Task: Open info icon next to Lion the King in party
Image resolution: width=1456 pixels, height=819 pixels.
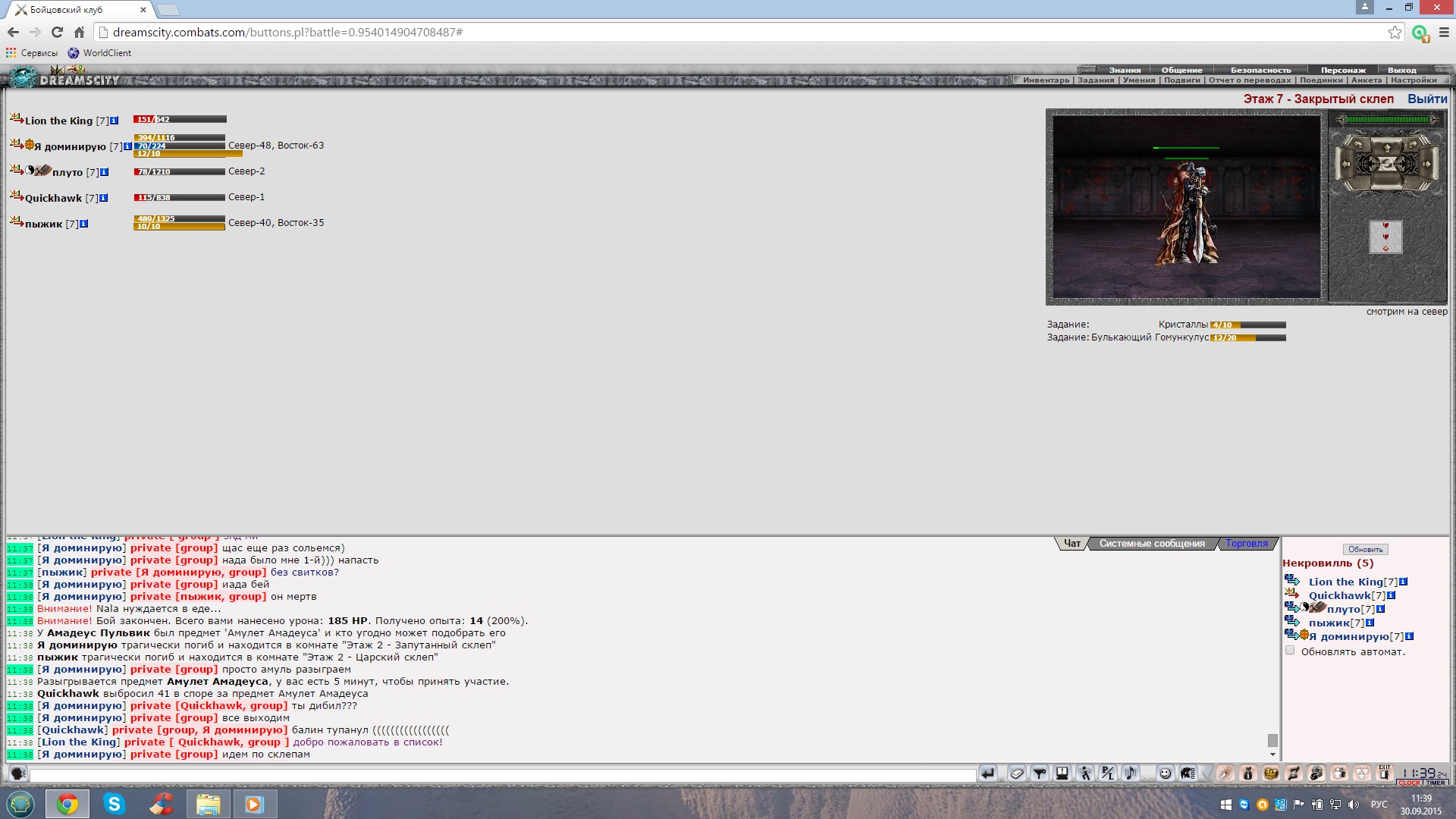Action: 115,121
